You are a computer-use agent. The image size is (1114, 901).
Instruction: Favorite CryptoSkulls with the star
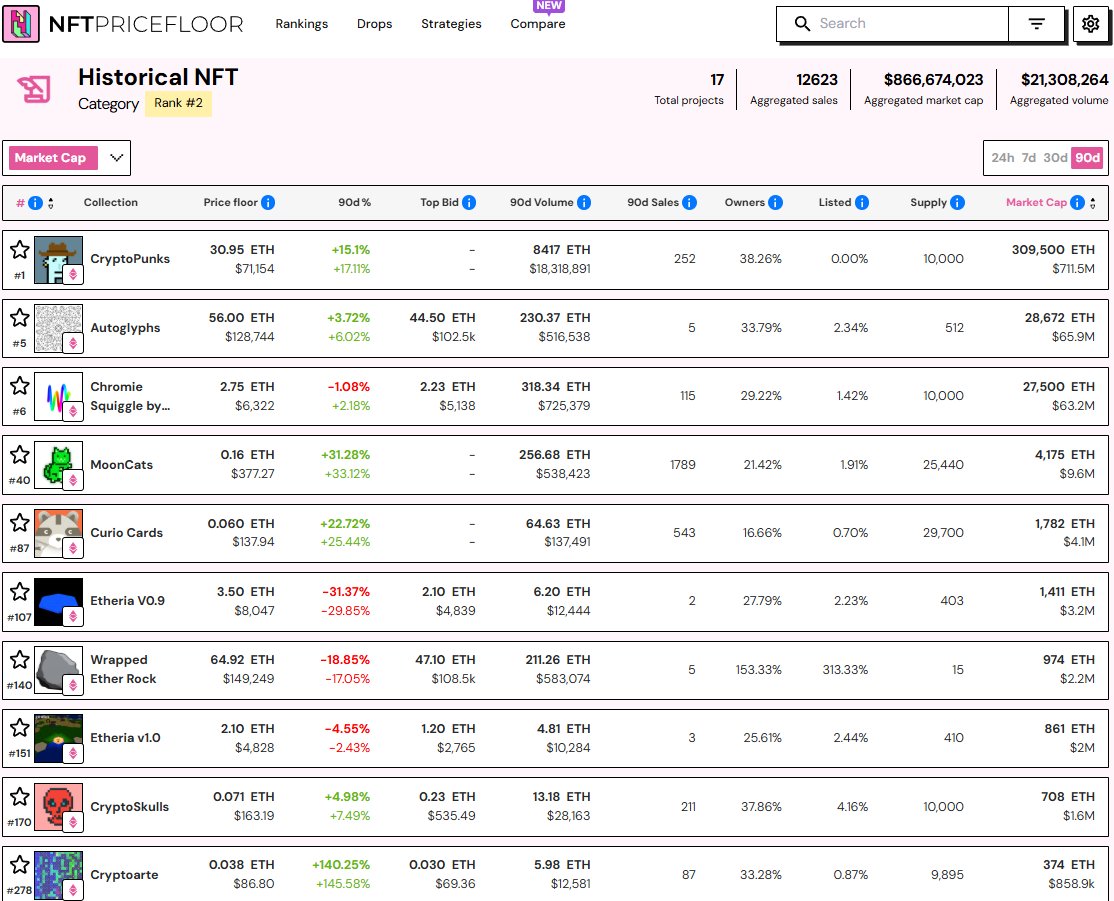coord(20,797)
